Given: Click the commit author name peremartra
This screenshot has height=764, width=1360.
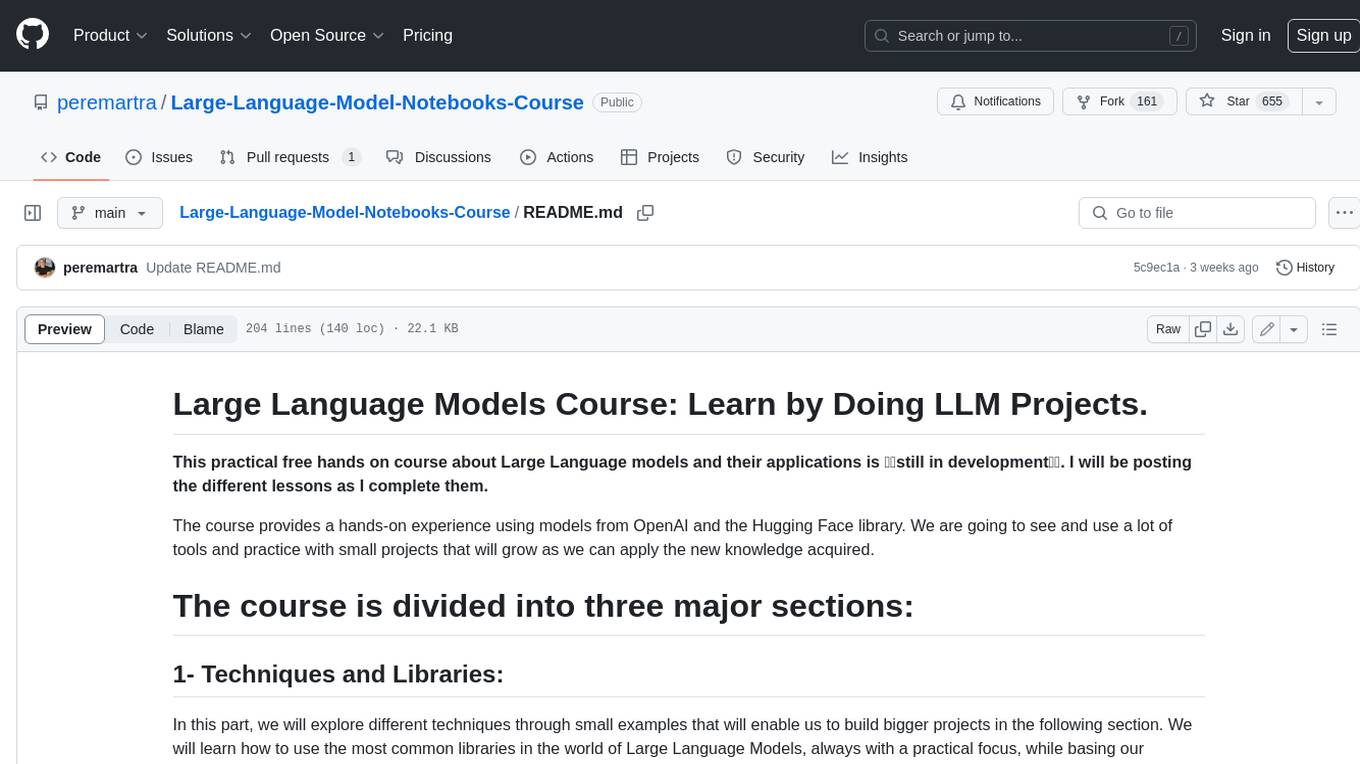Looking at the screenshot, I should click(100, 268).
